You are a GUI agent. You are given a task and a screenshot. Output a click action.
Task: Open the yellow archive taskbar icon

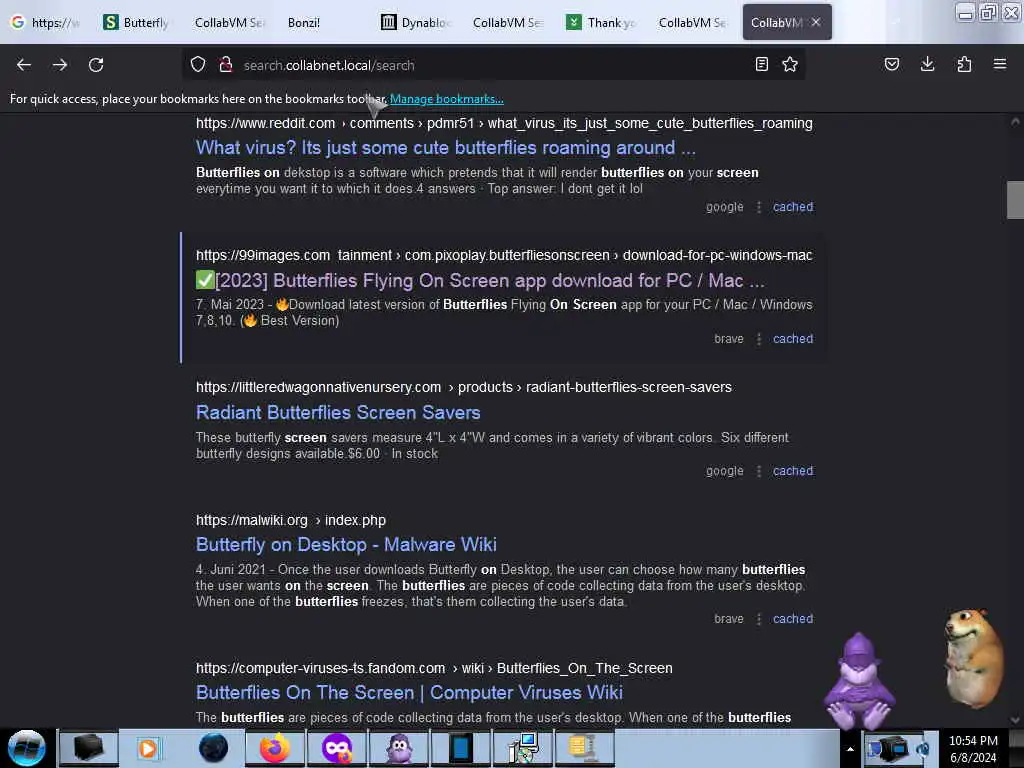pos(582,748)
